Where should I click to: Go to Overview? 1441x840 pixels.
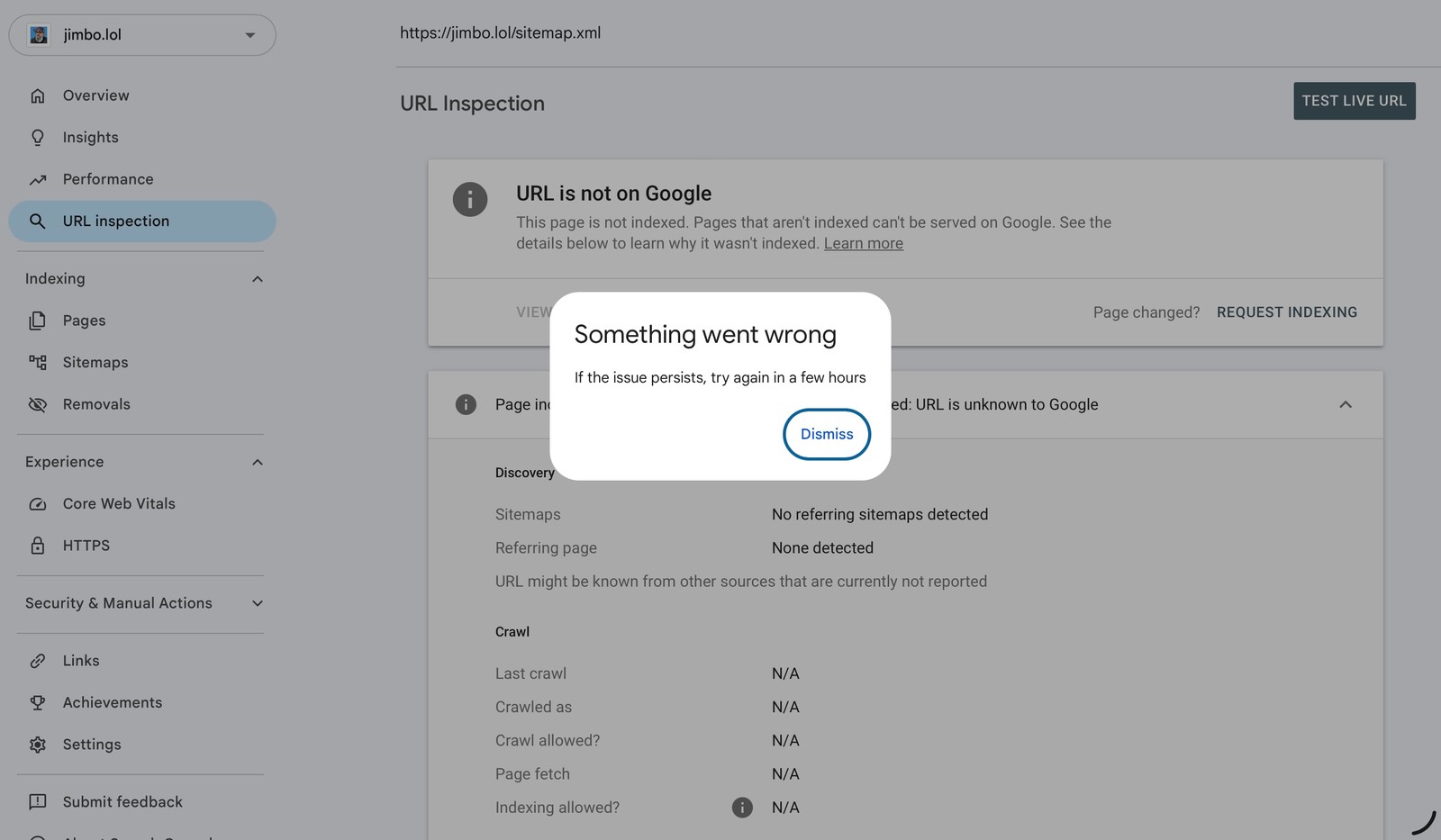click(142, 95)
